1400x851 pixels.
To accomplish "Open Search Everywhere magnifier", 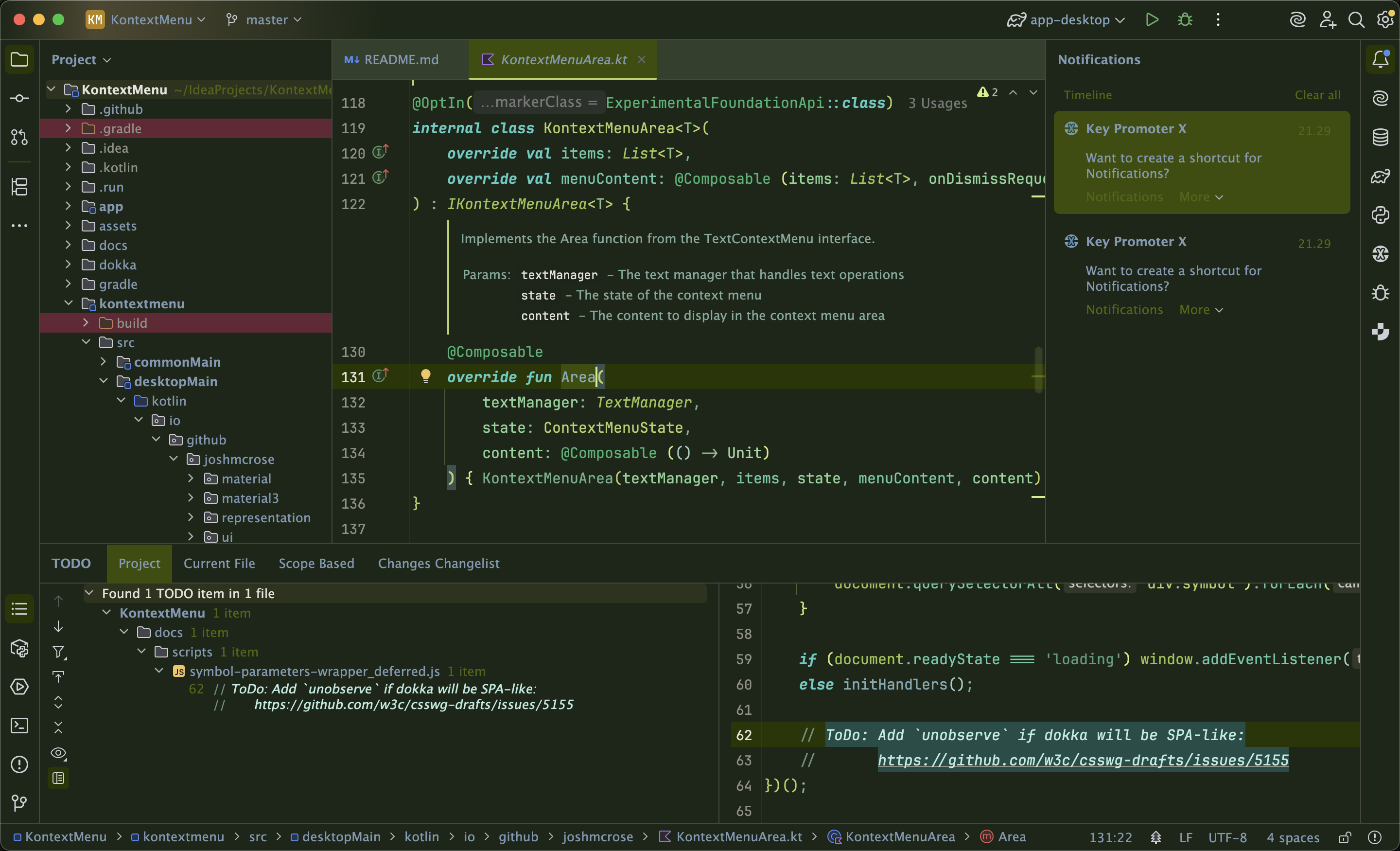I will tap(1356, 20).
